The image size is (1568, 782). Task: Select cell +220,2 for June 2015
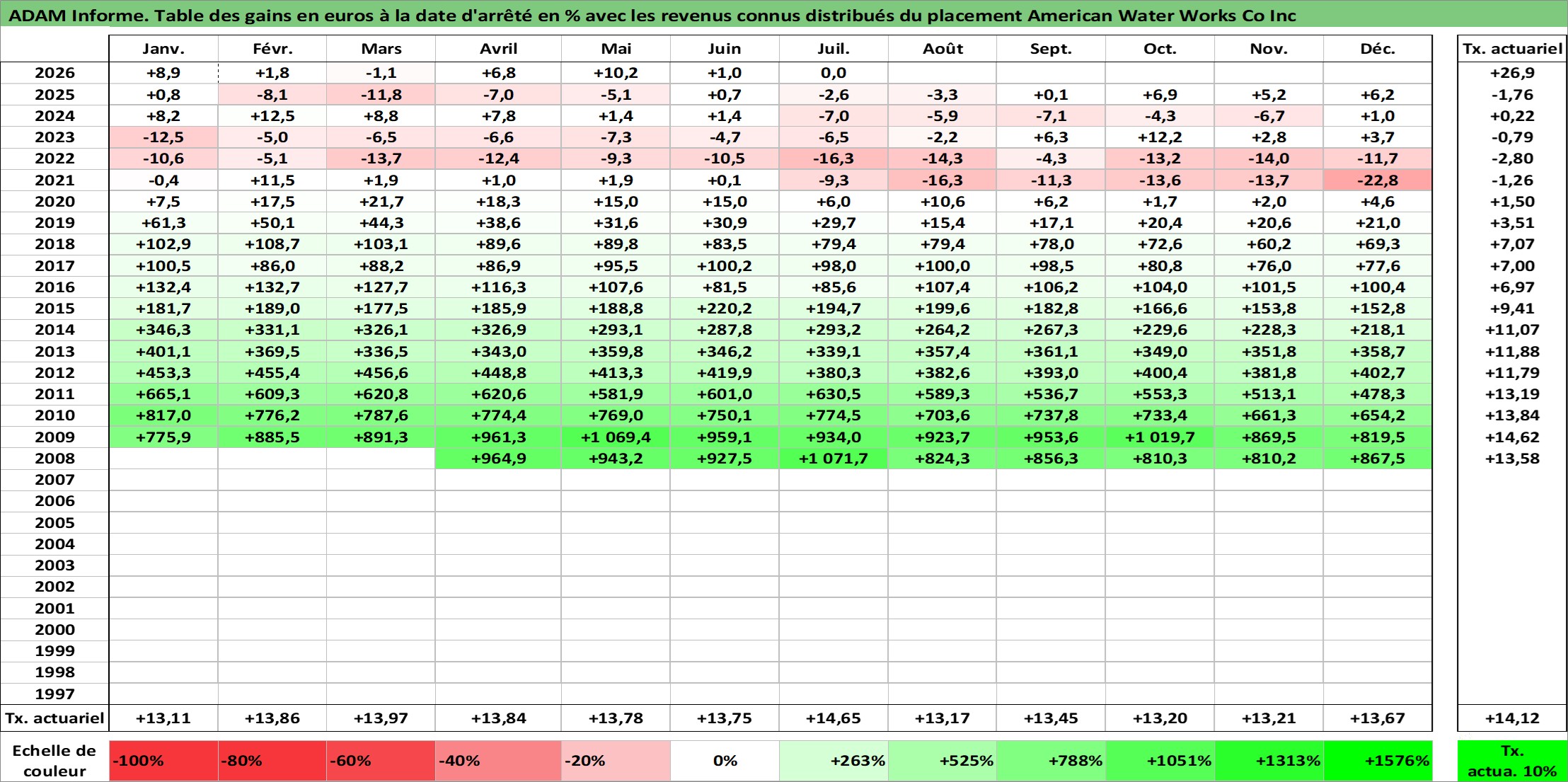pyautogui.click(x=725, y=309)
